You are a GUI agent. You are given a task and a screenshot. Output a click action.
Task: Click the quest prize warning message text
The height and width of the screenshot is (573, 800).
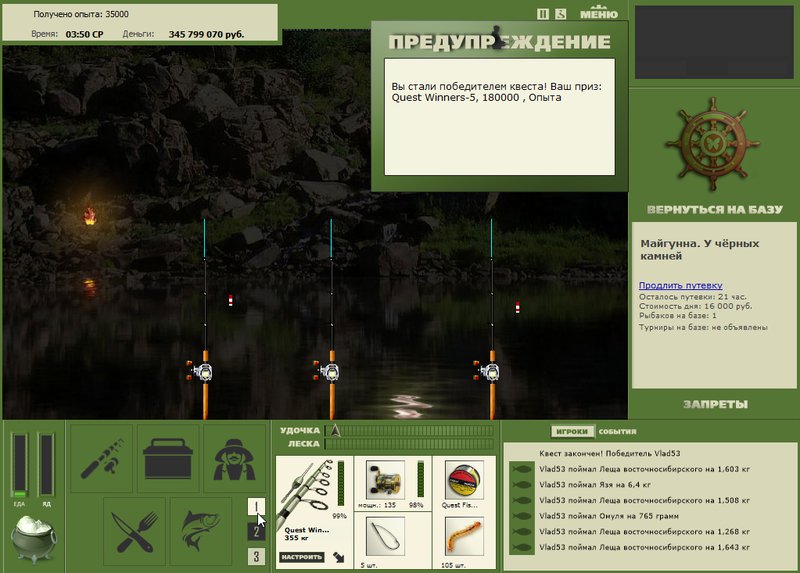496,92
